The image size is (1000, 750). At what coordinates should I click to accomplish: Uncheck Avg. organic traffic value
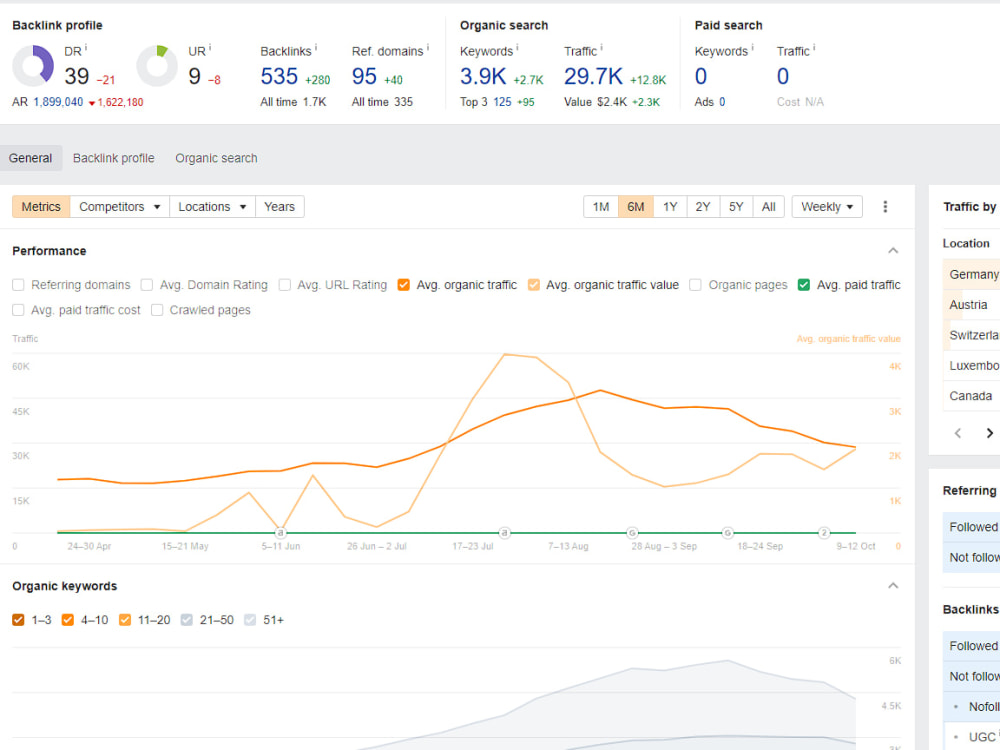pos(533,284)
